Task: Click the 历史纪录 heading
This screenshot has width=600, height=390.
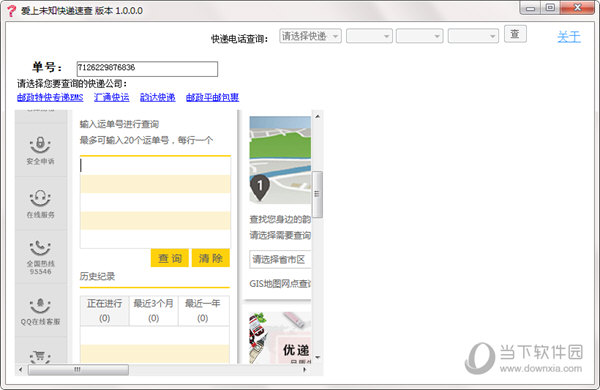Action: pos(97,276)
